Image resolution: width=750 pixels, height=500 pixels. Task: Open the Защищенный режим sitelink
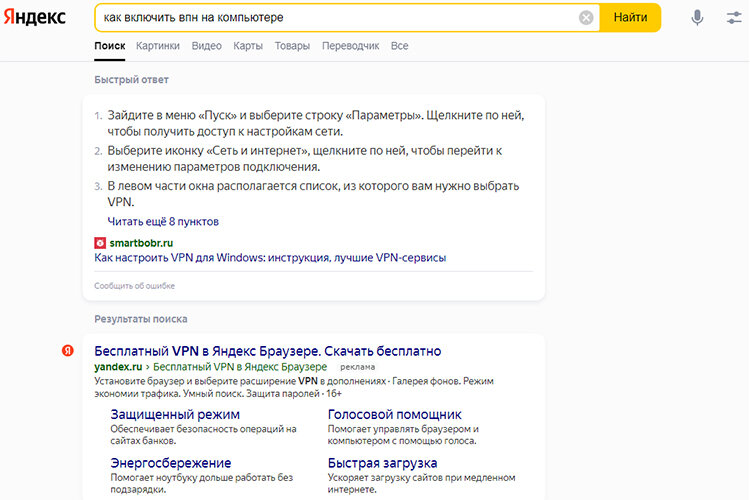175,414
